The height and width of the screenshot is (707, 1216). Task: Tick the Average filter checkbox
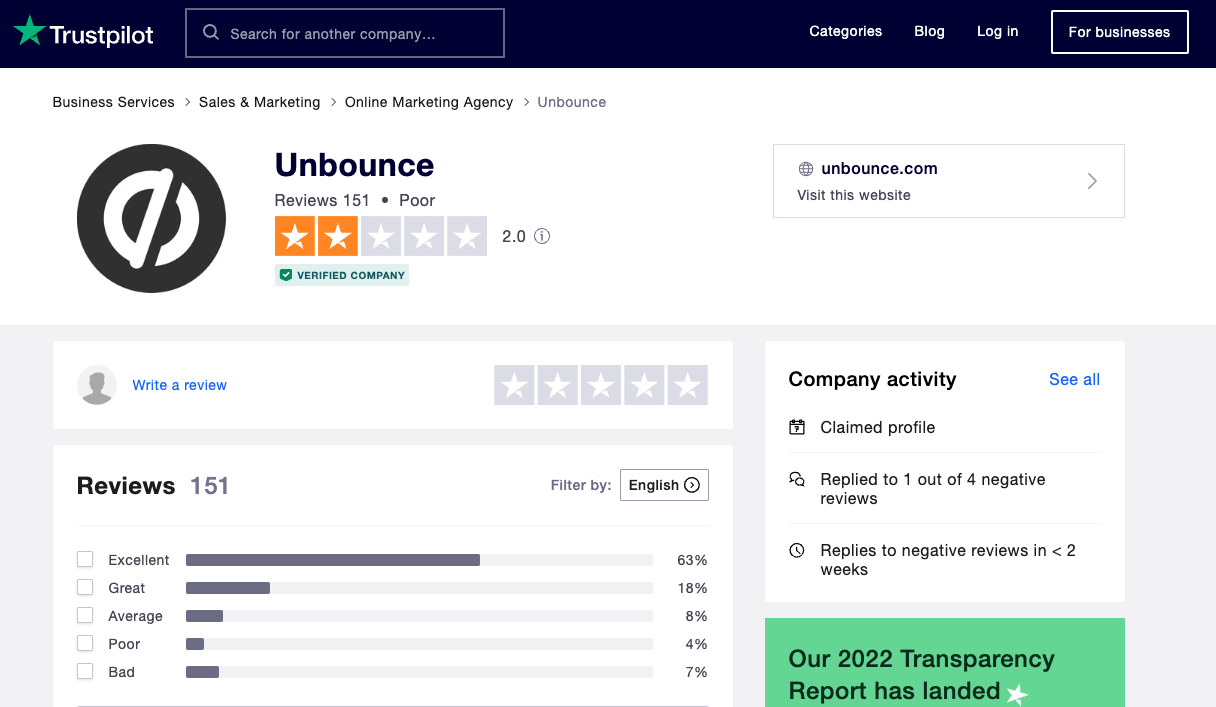click(85, 615)
